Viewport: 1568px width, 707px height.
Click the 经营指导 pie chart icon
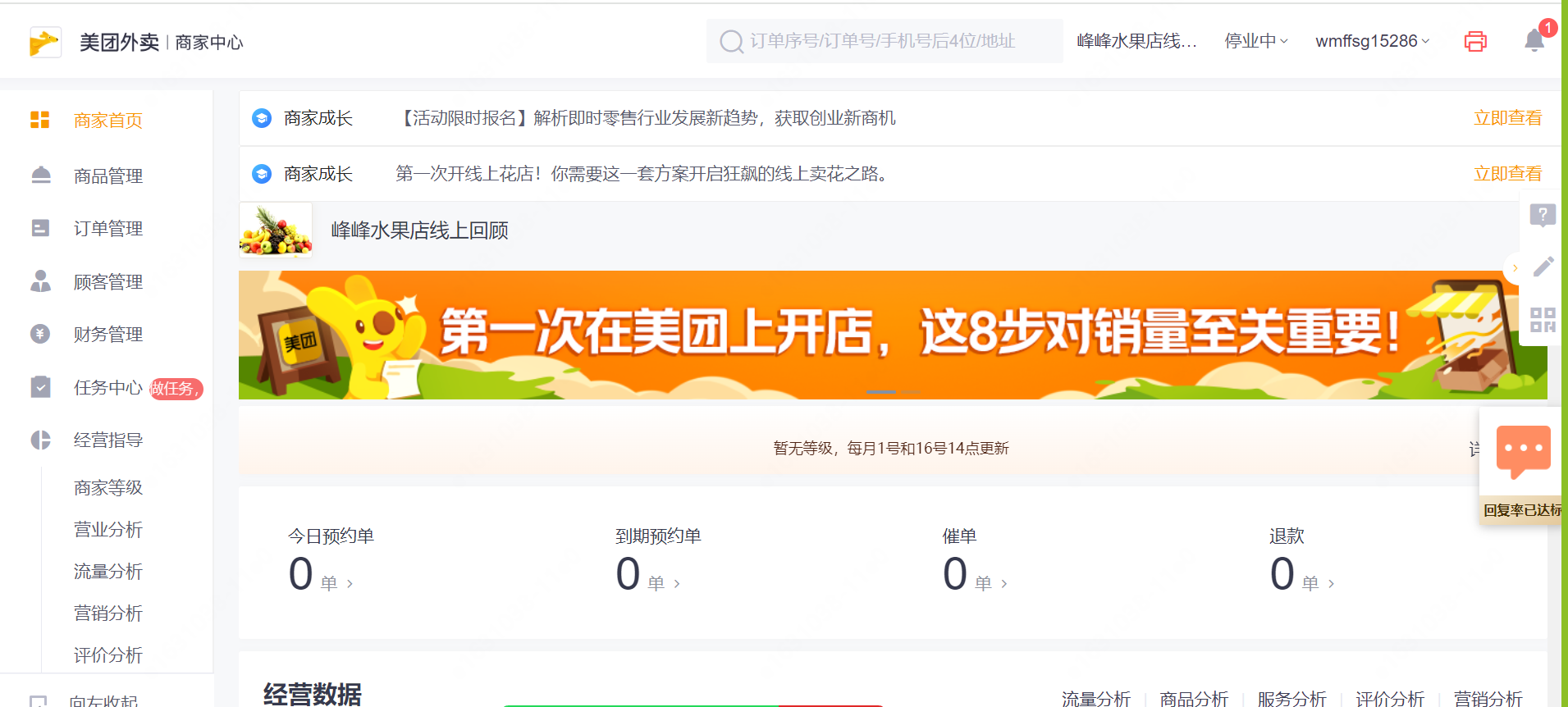40,440
